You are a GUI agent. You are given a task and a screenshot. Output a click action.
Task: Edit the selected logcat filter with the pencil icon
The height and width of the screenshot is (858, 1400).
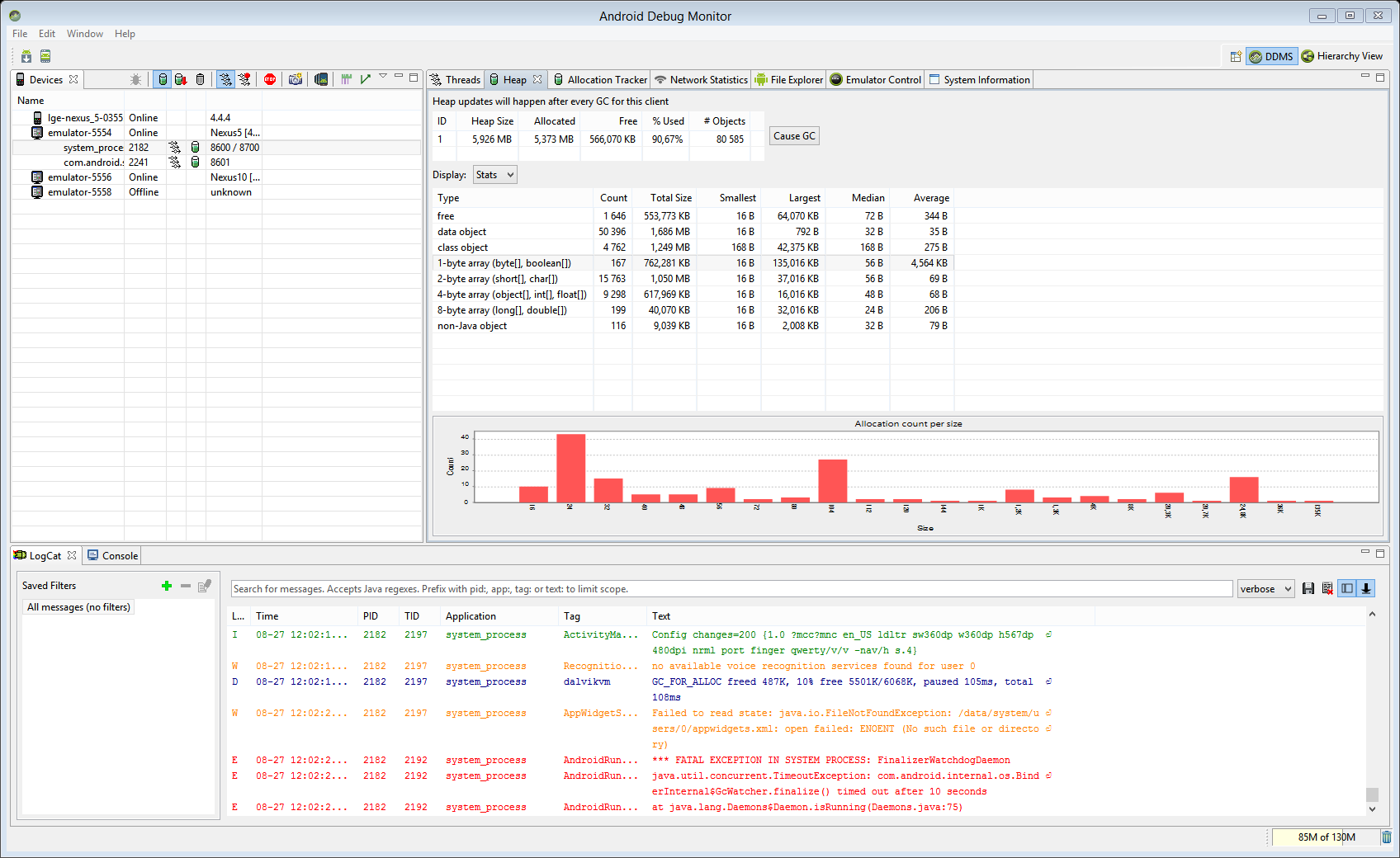pos(205,586)
